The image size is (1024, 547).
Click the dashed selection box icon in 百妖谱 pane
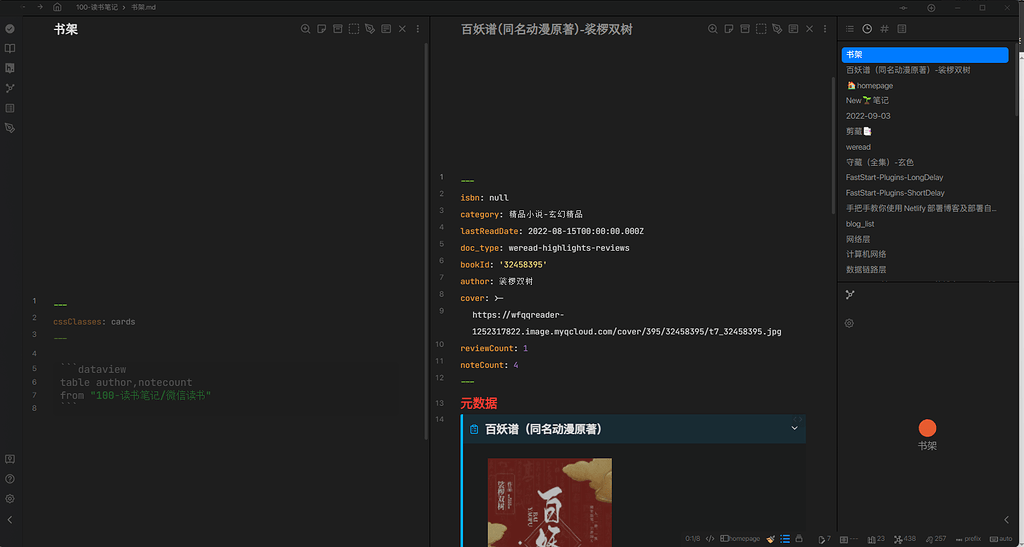pyautogui.click(x=761, y=29)
